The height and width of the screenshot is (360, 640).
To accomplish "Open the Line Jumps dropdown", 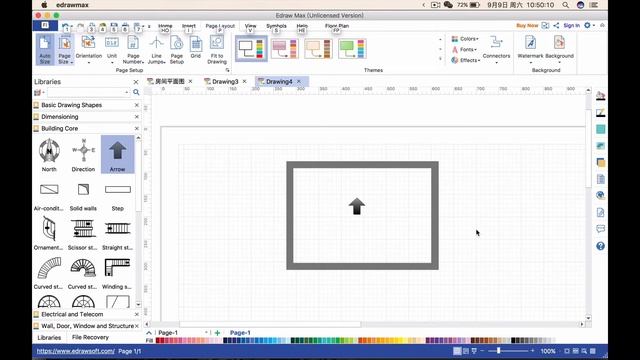I will (x=156, y=50).
